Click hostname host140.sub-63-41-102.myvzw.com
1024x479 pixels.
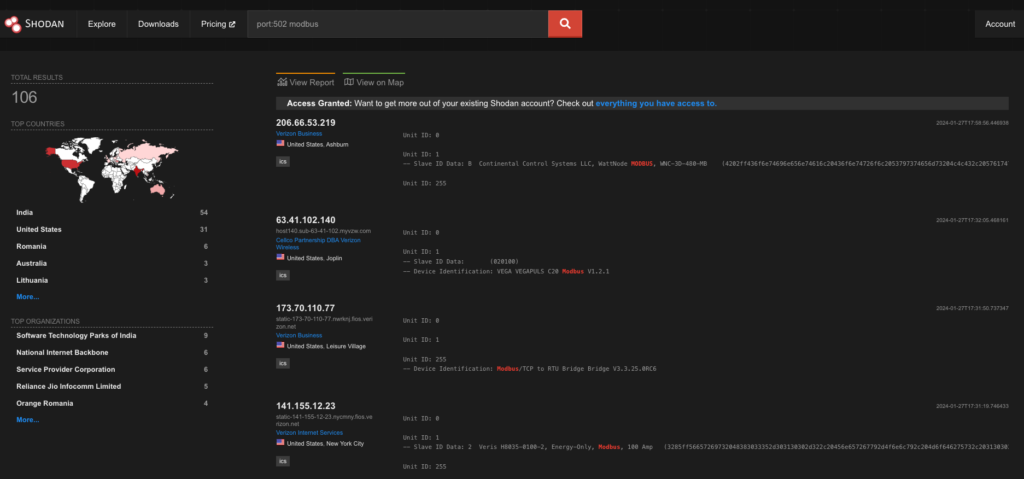323,231
